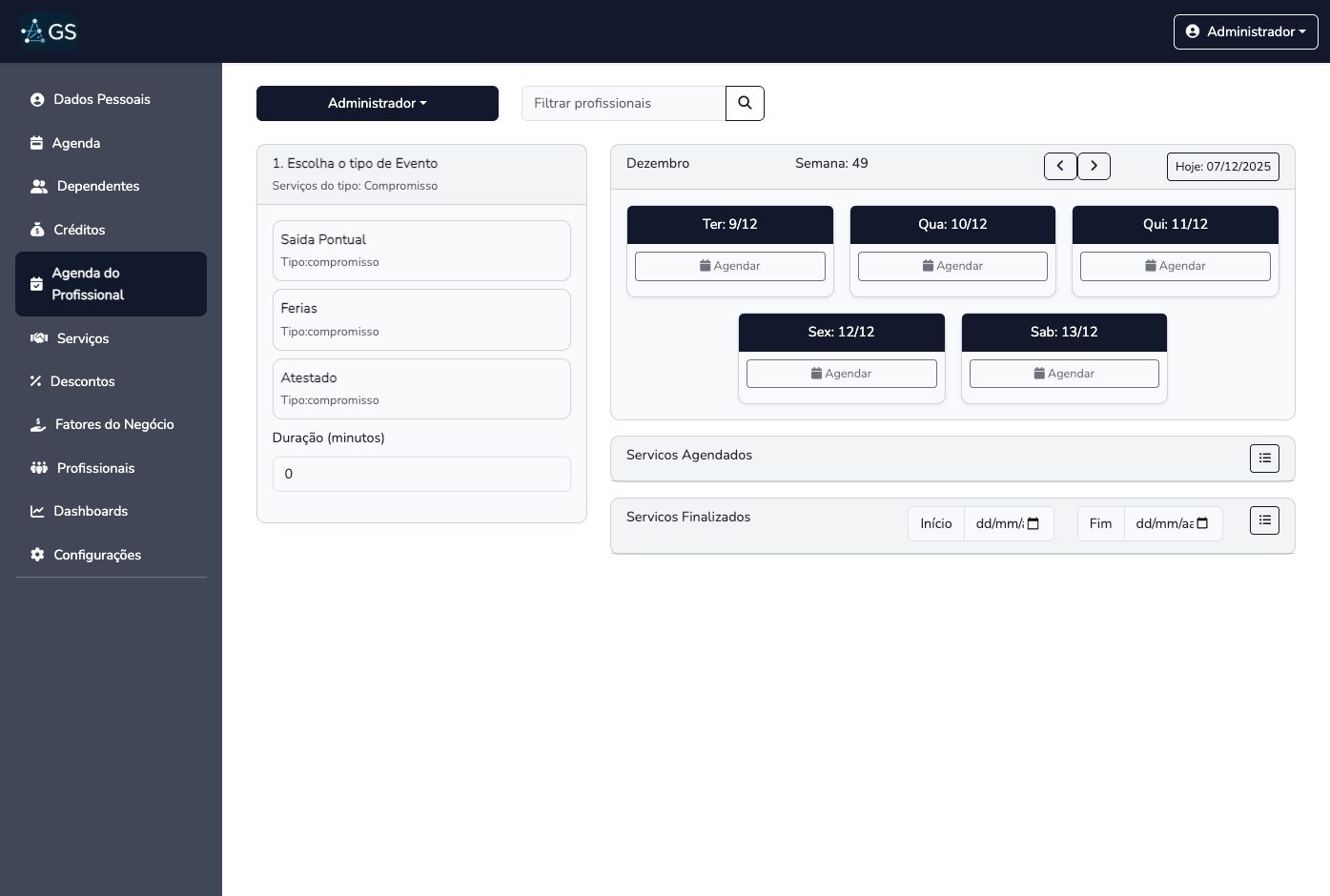Click the Dependentes people icon

coord(39,186)
